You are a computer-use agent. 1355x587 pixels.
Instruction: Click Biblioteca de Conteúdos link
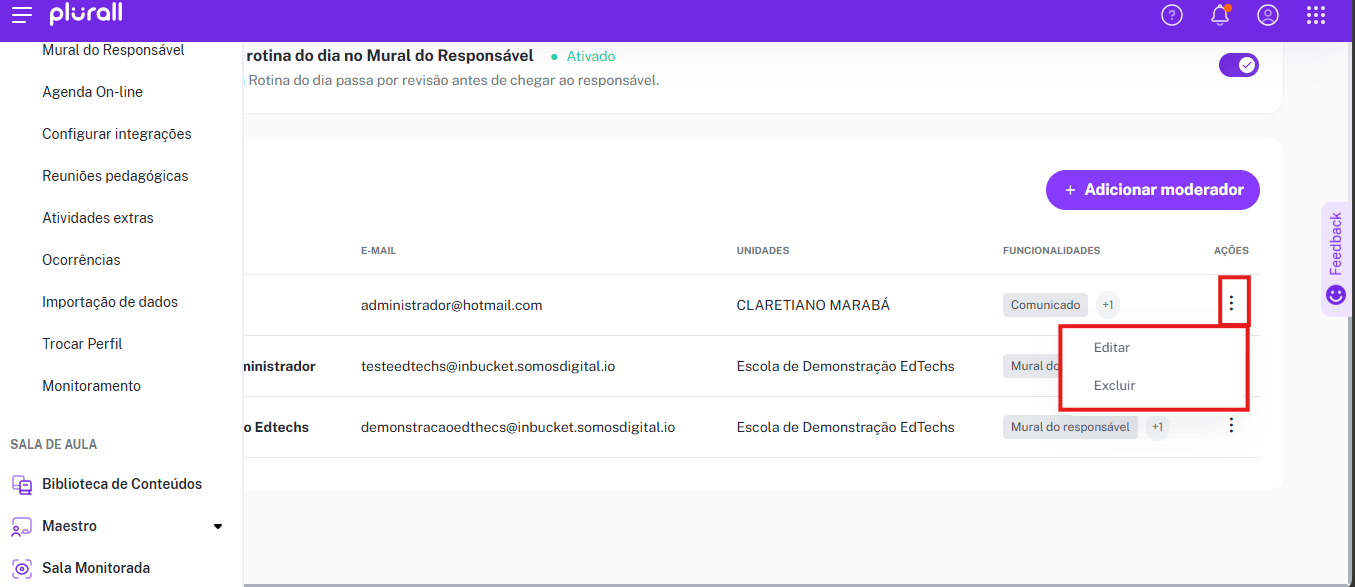[x=122, y=484]
